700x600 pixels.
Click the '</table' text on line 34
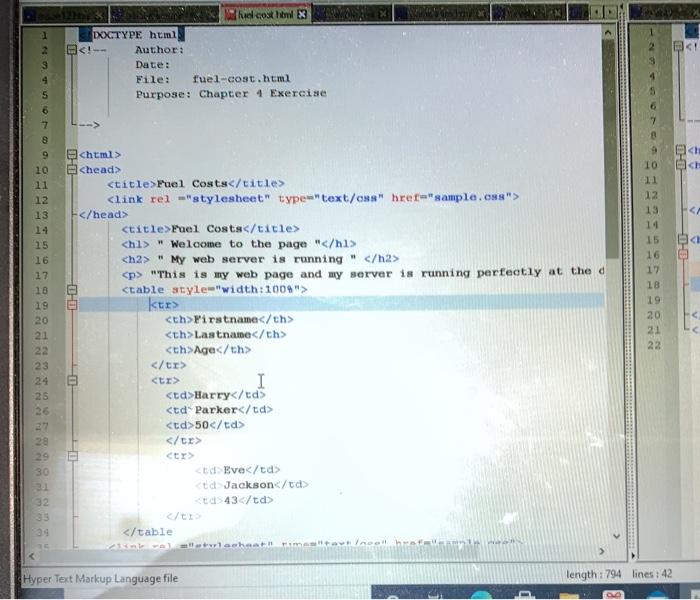point(148,532)
